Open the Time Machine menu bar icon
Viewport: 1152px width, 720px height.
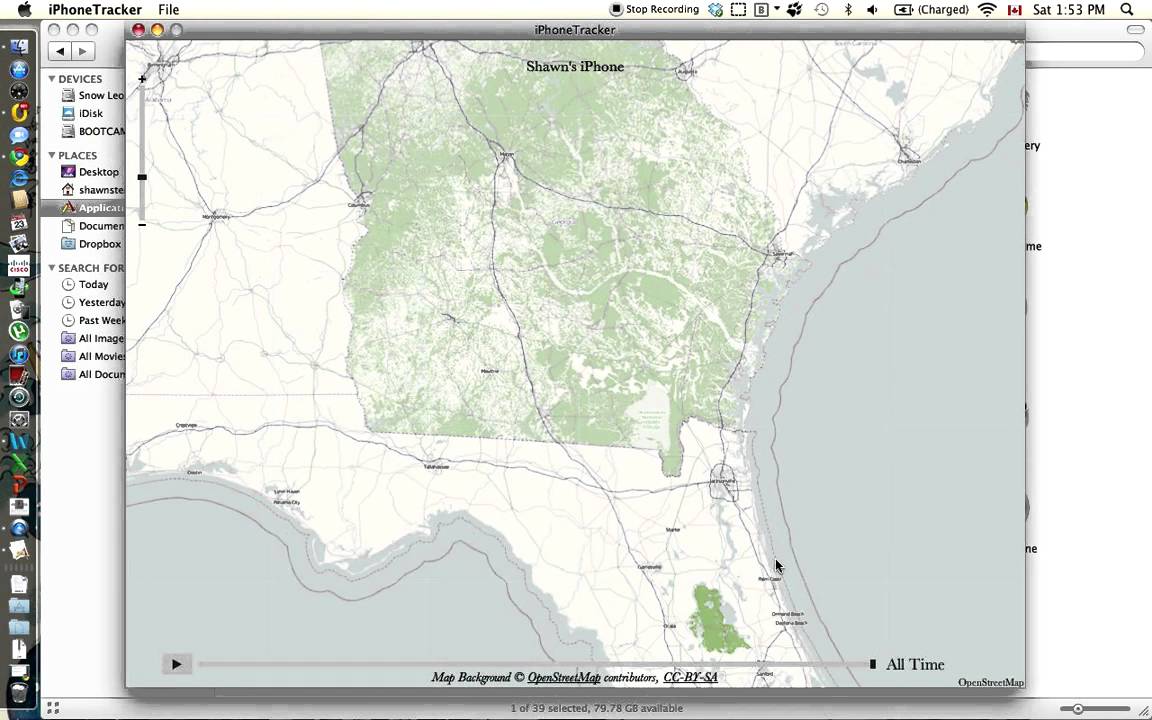(821, 10)
